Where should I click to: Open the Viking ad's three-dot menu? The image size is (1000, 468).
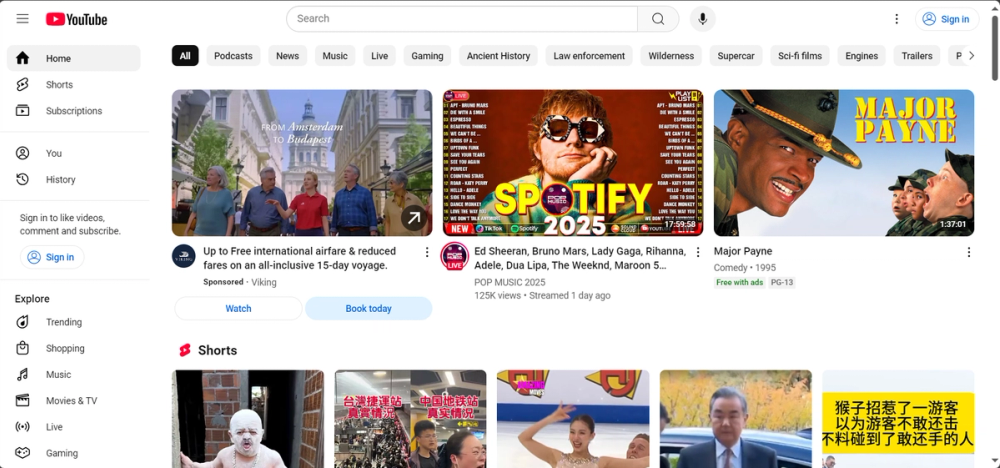pyautogui.click(x=427, y=252)
